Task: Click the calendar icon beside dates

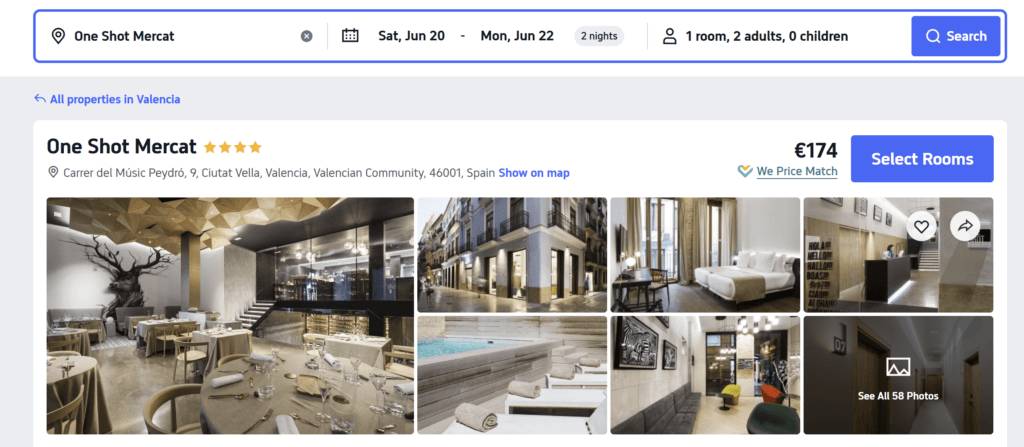Action: 350,36
